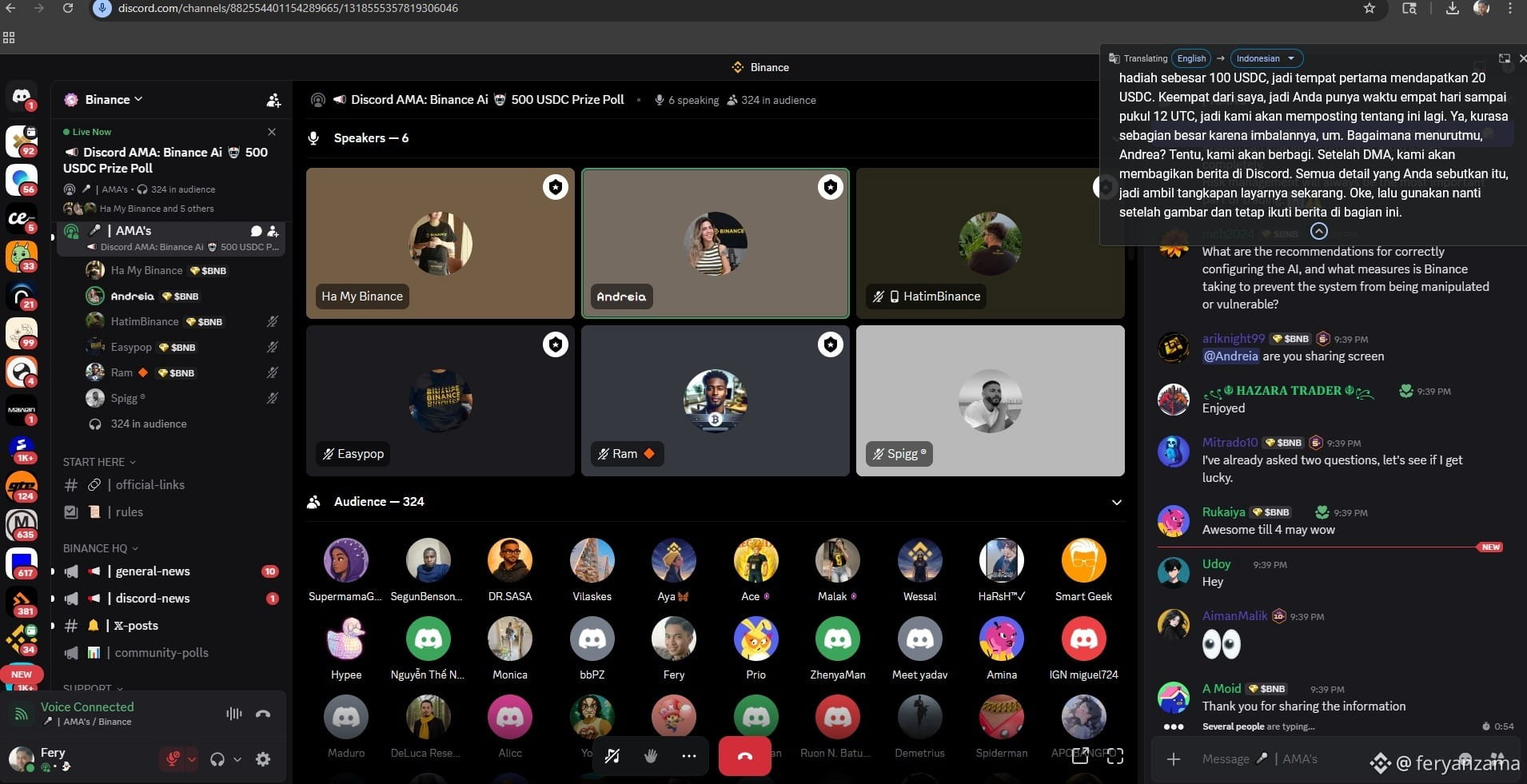Click the ariknight99 username in chat

(1234, 339)
